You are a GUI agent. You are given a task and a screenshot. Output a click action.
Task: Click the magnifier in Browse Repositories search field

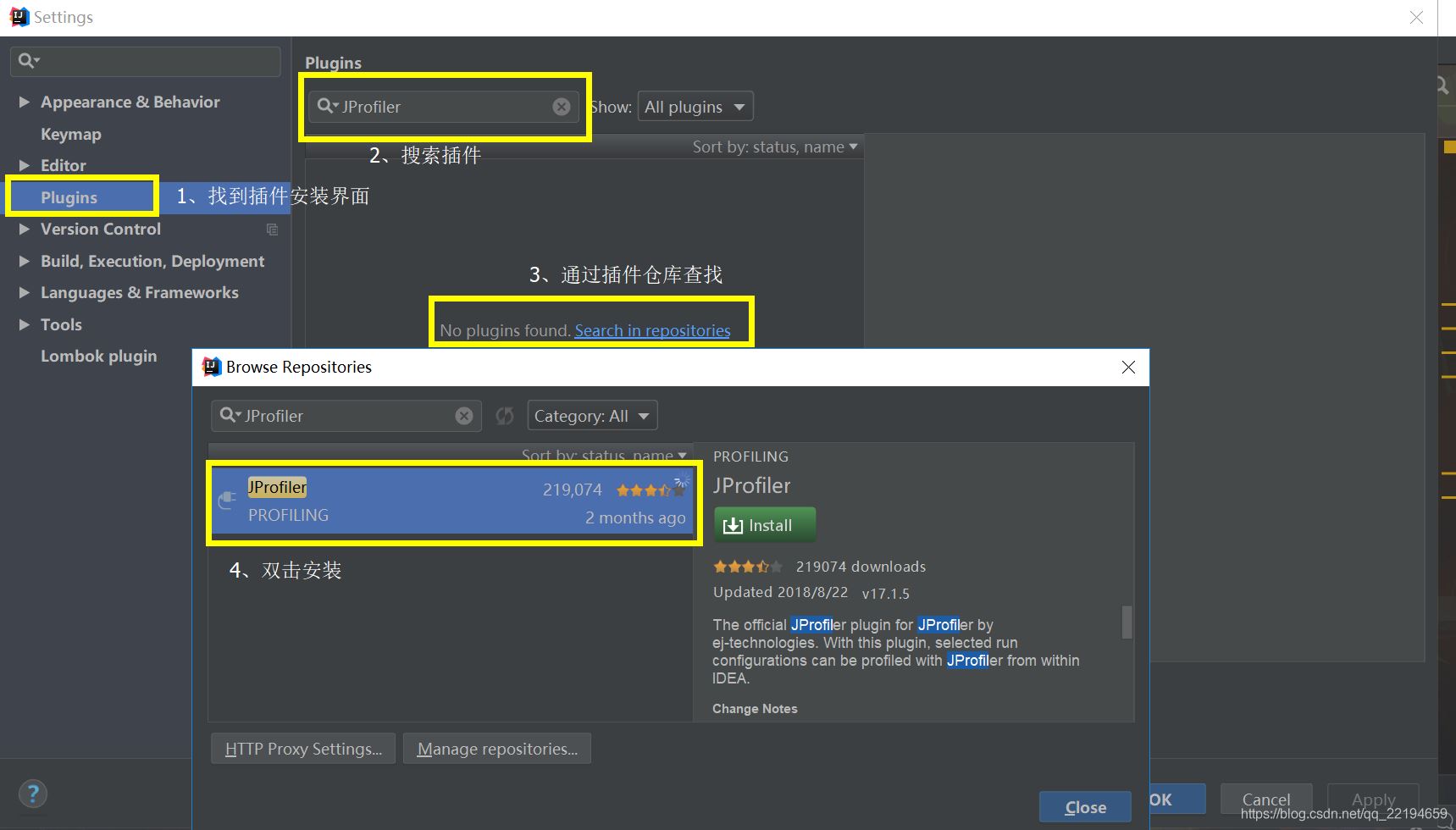coord(228,415)
